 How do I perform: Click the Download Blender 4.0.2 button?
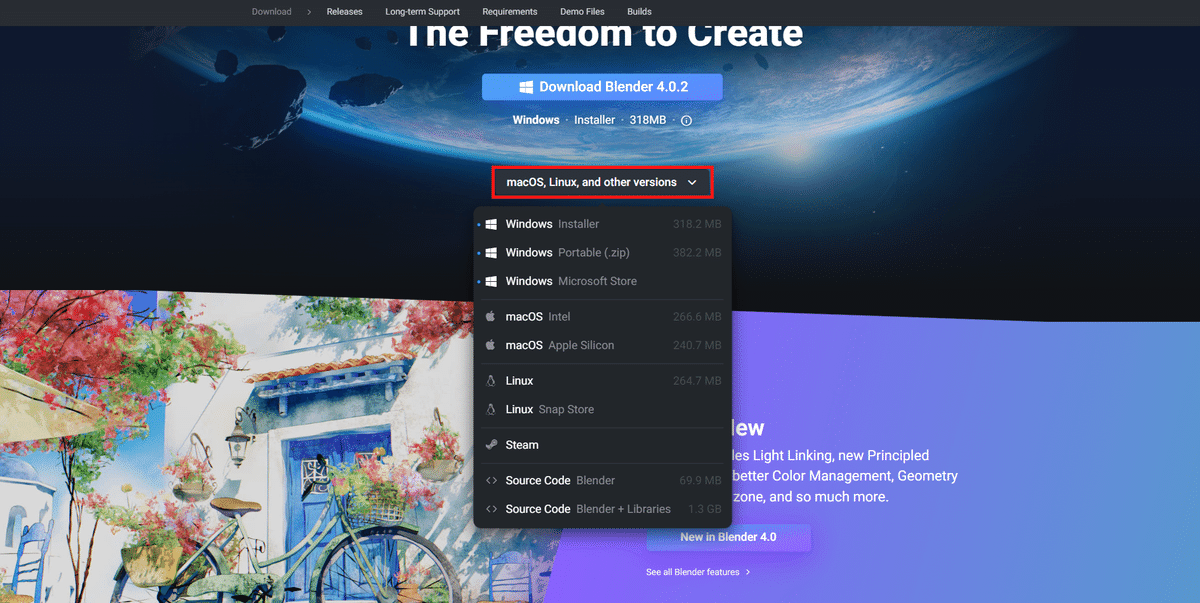pyautogui.click(x=602, y=87)
